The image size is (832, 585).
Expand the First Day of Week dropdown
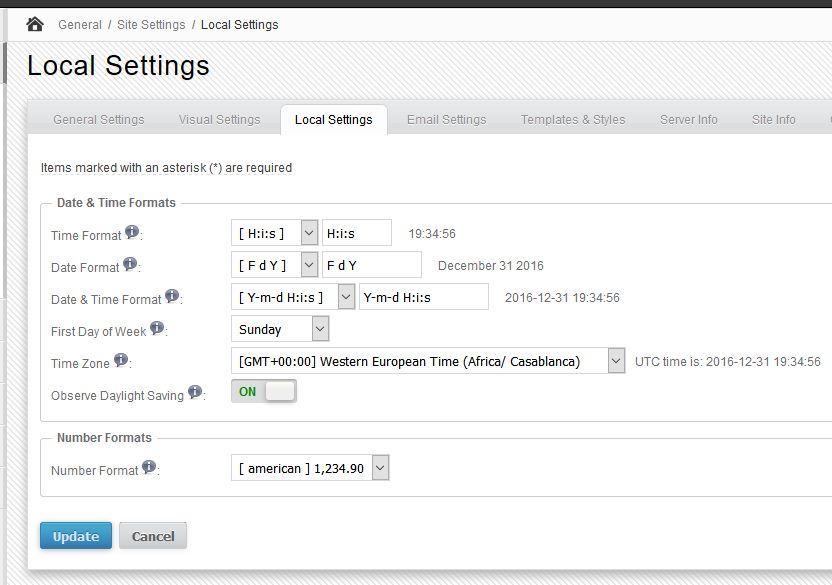click(279, 329)
